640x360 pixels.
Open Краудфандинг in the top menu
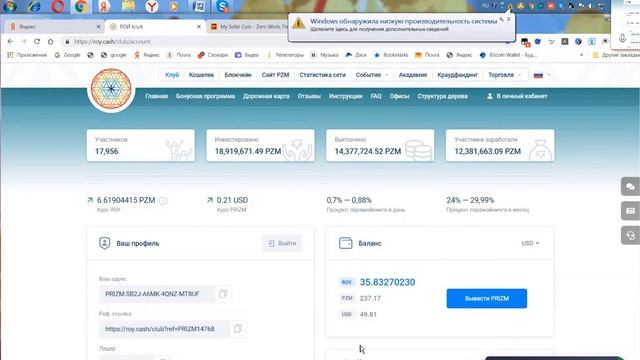tap(457, 75)
